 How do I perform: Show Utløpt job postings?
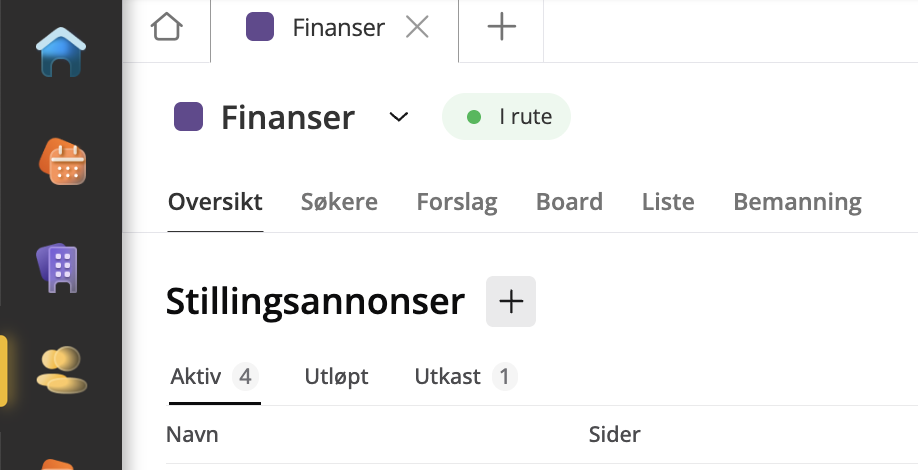tap(336, 377)
